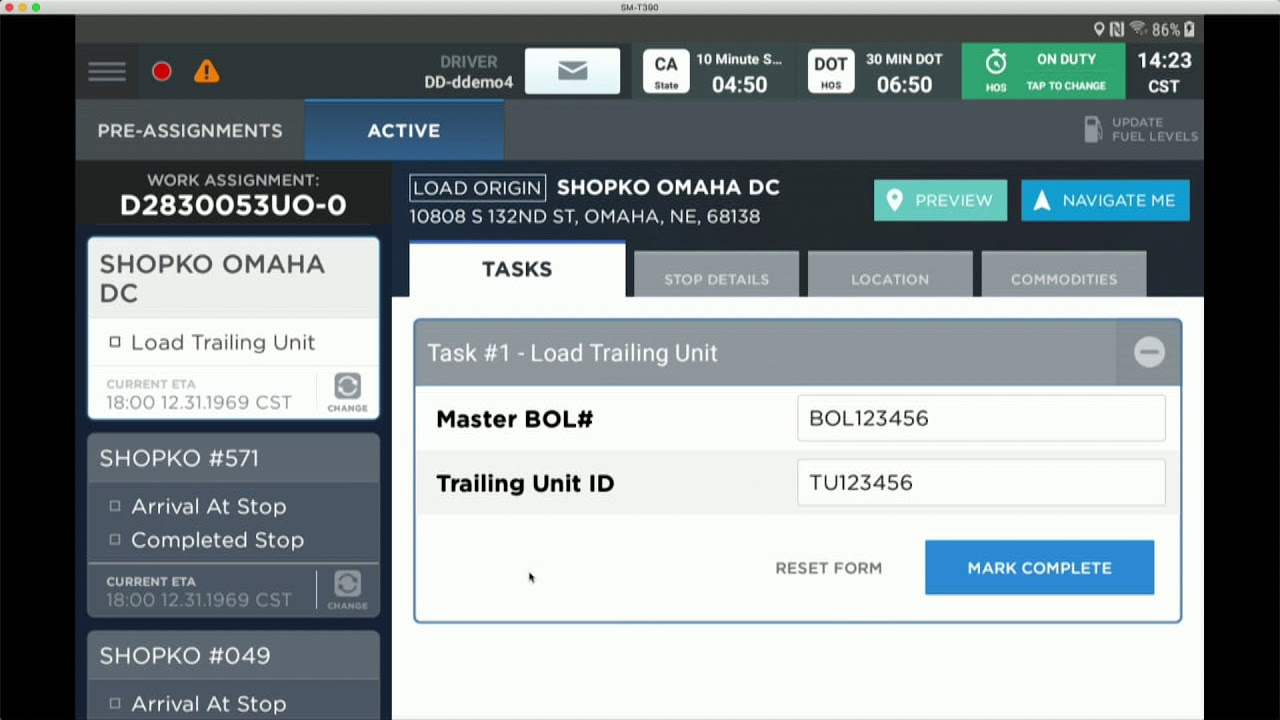Open the orange warning alert icon
This screenshot has width=1280, height=720.
tap(207, 71)
